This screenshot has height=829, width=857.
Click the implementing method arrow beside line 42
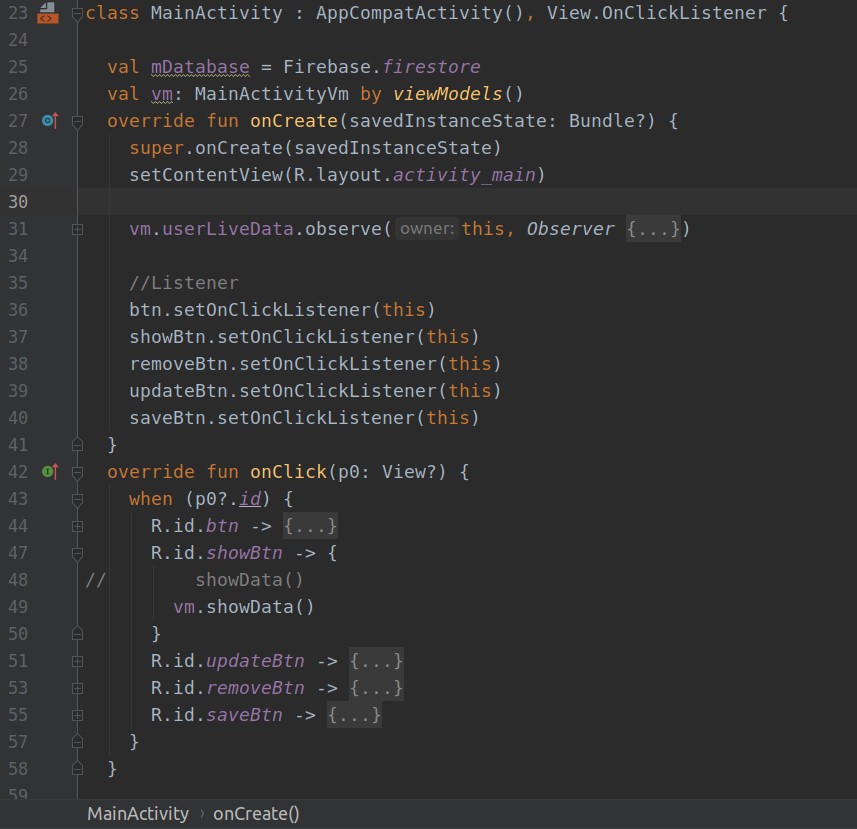49,471
